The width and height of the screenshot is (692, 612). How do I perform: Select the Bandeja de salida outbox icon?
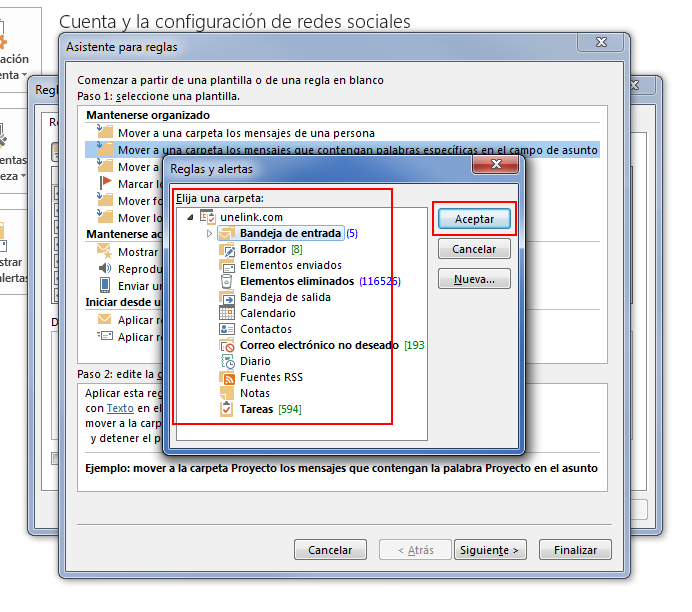[226, 297]
